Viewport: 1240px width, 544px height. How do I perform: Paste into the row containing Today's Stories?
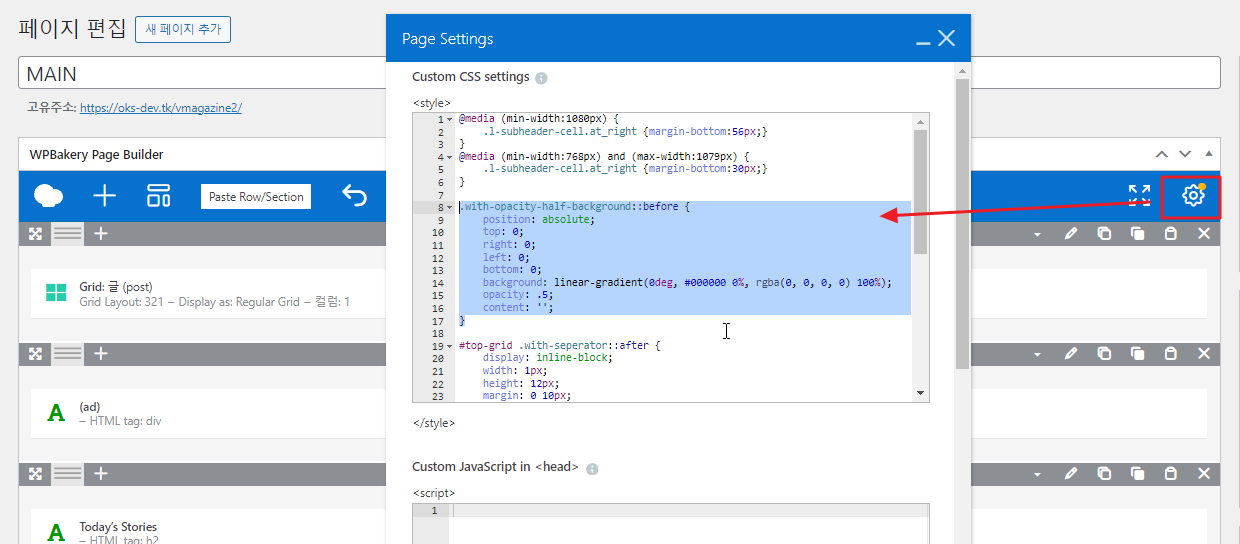click(1170, 474)
